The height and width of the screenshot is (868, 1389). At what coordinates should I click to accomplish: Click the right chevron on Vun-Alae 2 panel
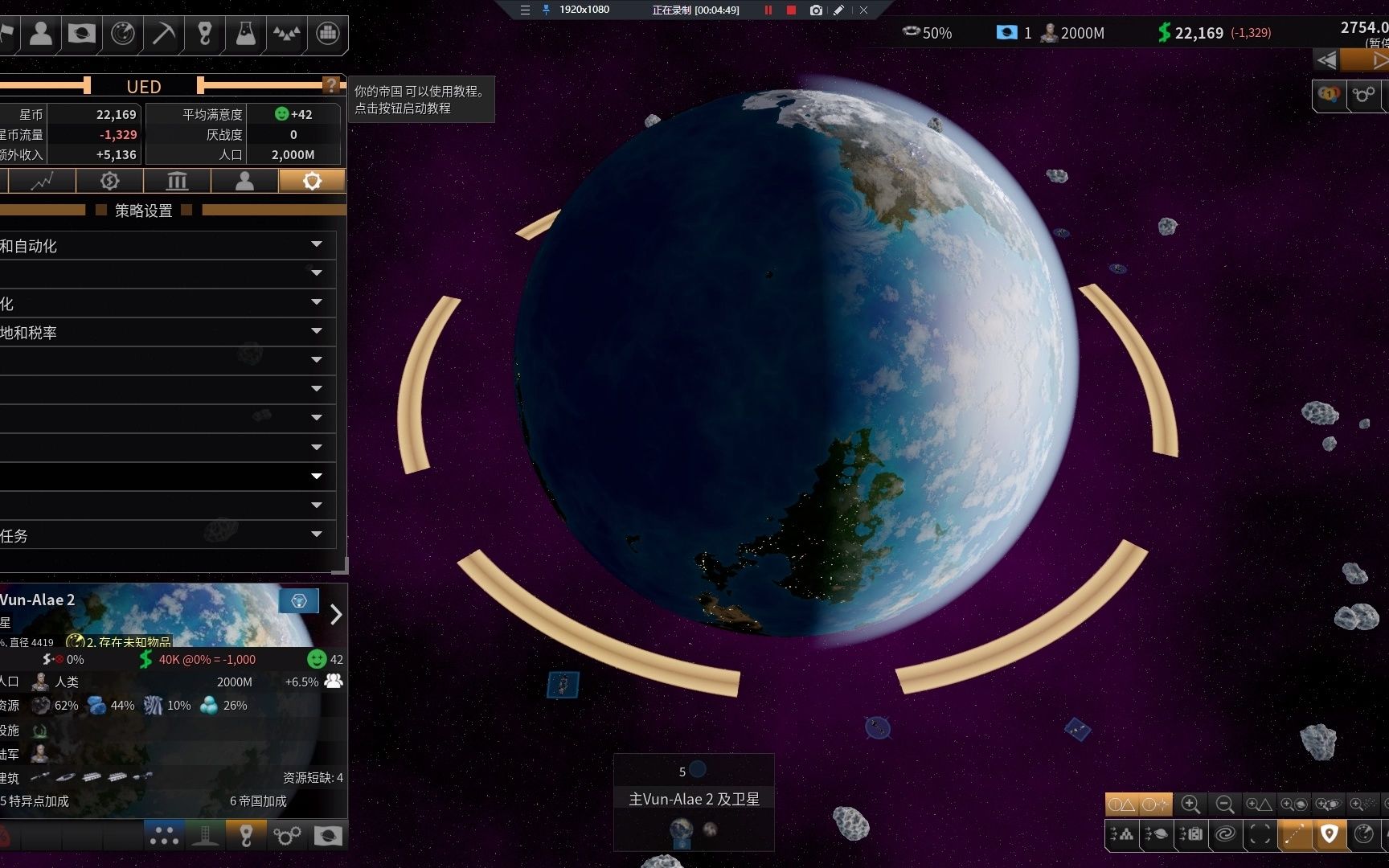click(x=336, y=615)
